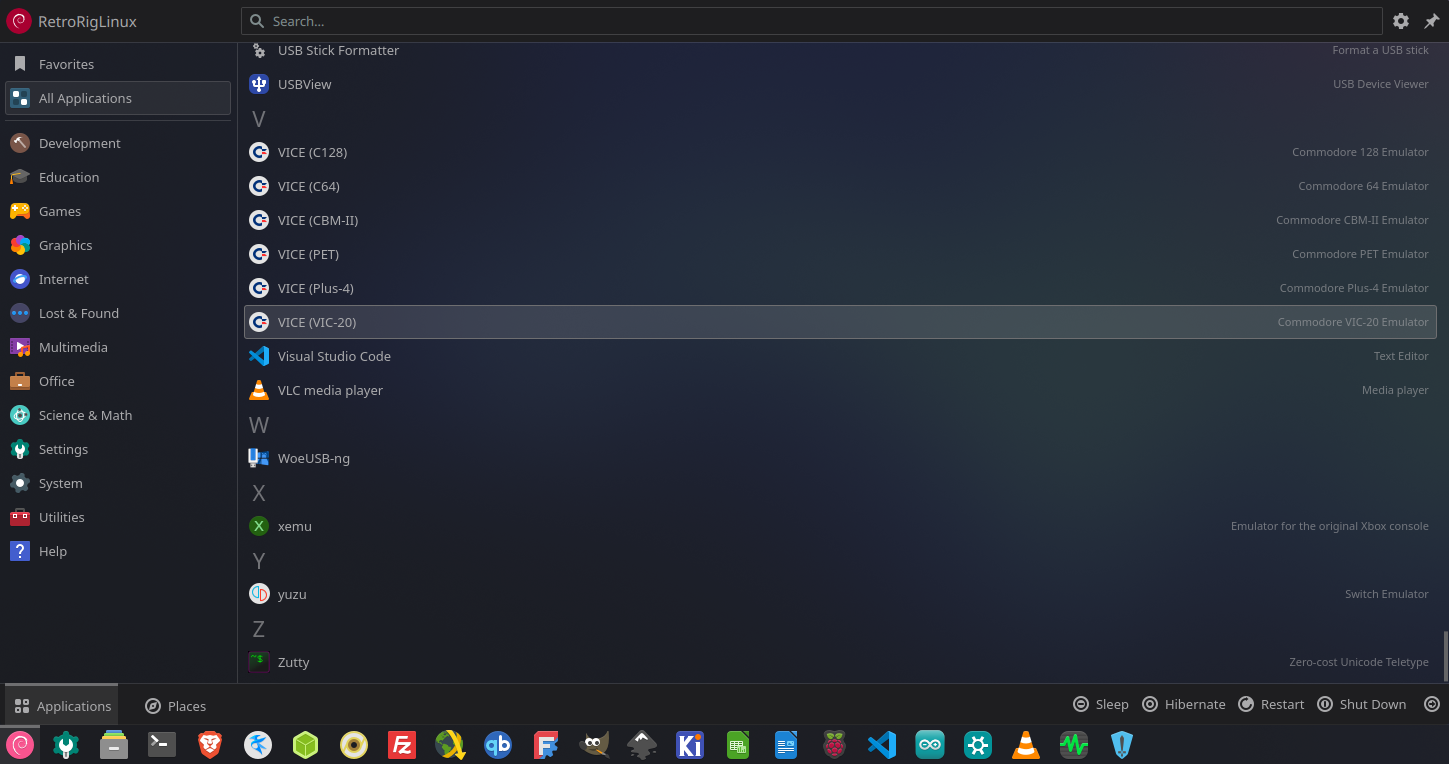Expand more session options with the arrow button
Screen dimensions: 1449x764
click(1431, 704)
